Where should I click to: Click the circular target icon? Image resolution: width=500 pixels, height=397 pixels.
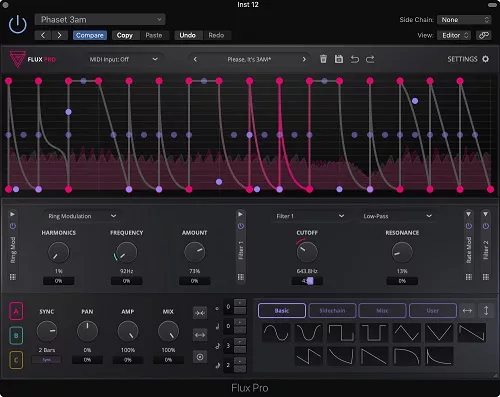[200, 357]
